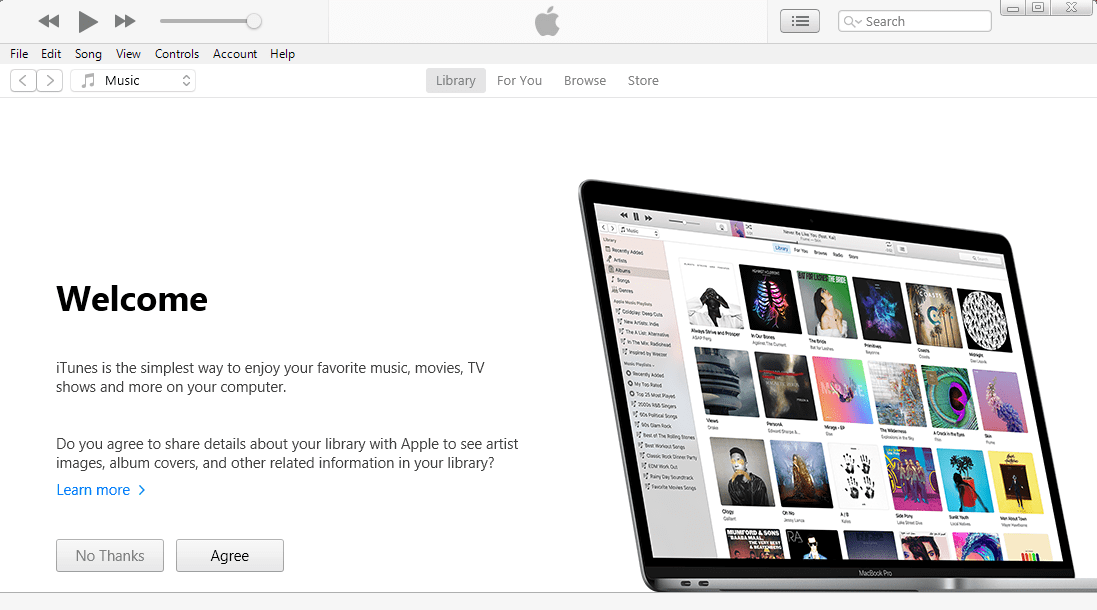Click the music note icon beside Music selector

tap(87, 80)
